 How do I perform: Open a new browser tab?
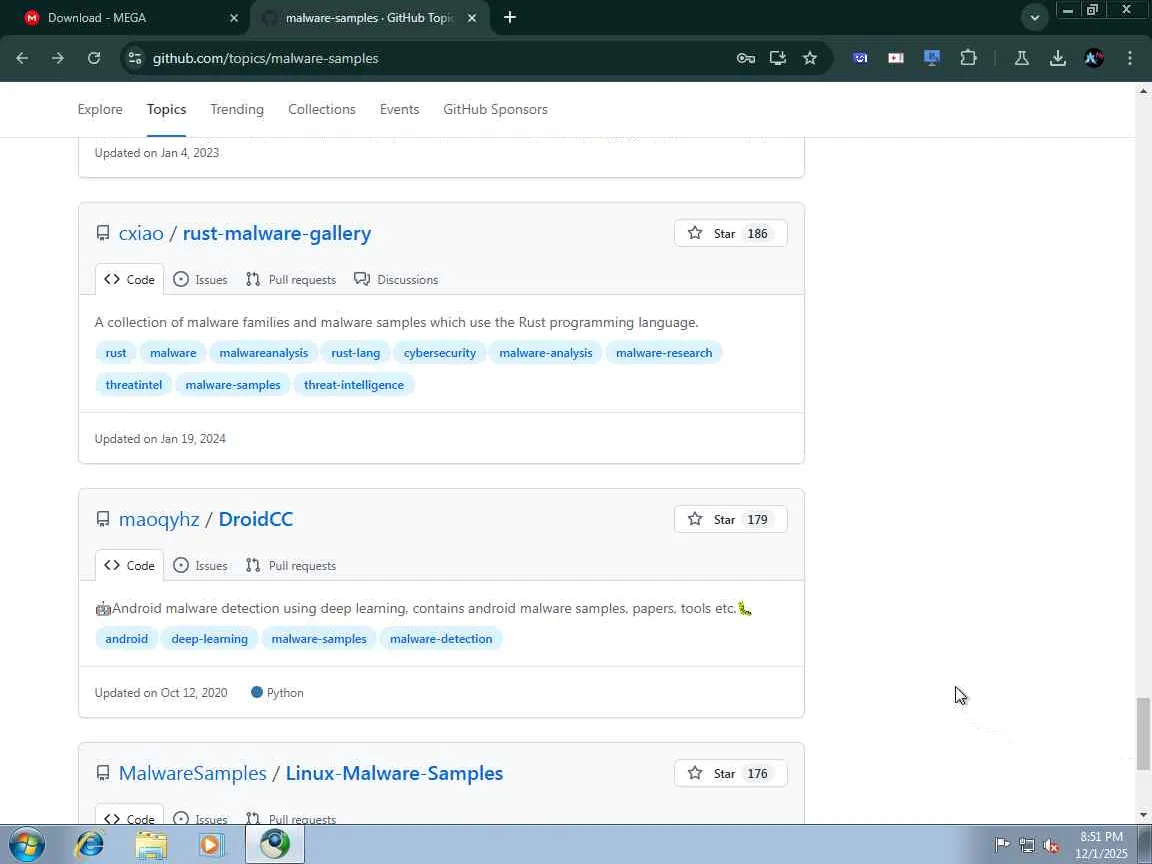[510, 18]
